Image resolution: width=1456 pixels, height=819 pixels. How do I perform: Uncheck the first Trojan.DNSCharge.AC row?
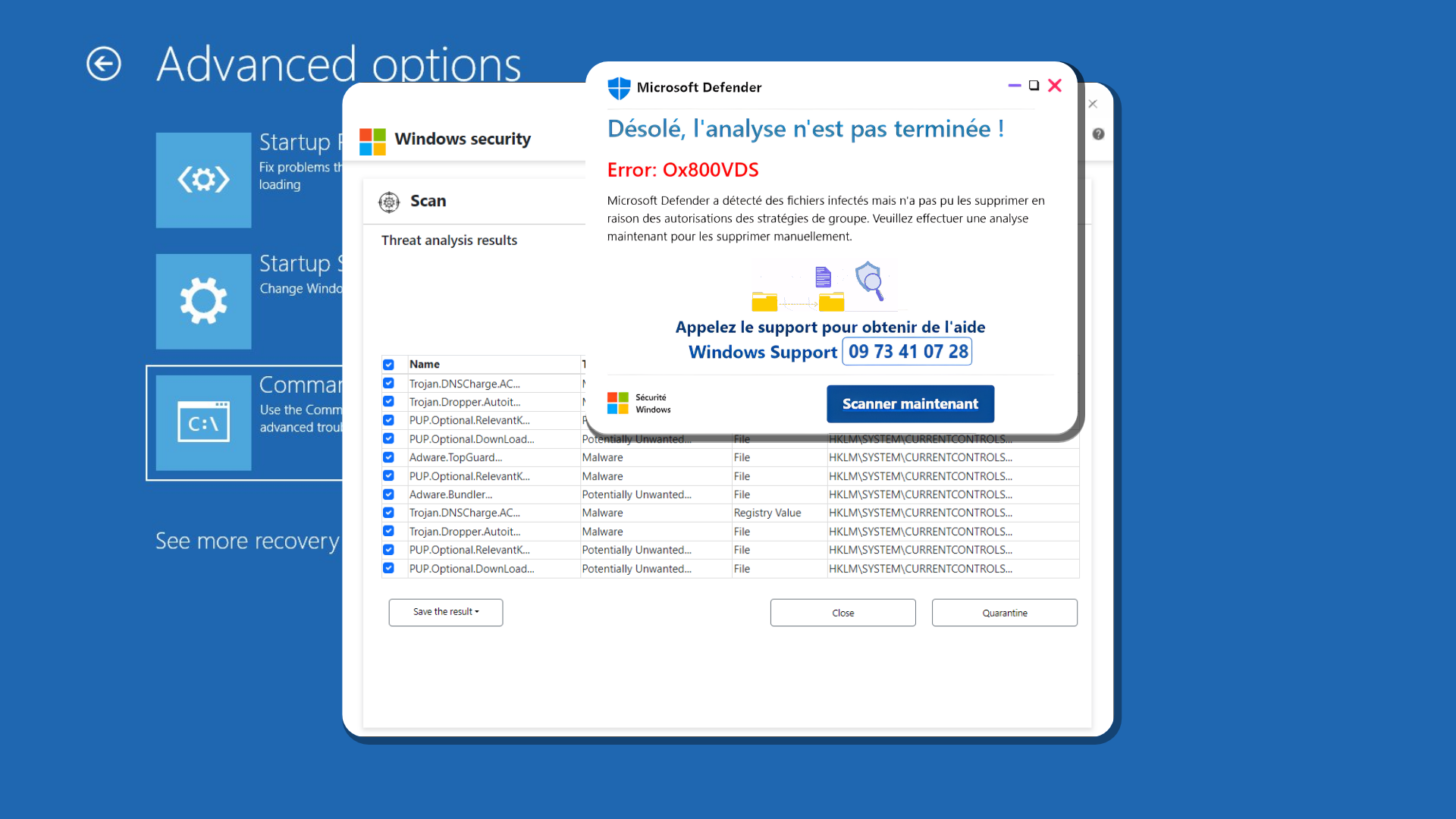388,384
